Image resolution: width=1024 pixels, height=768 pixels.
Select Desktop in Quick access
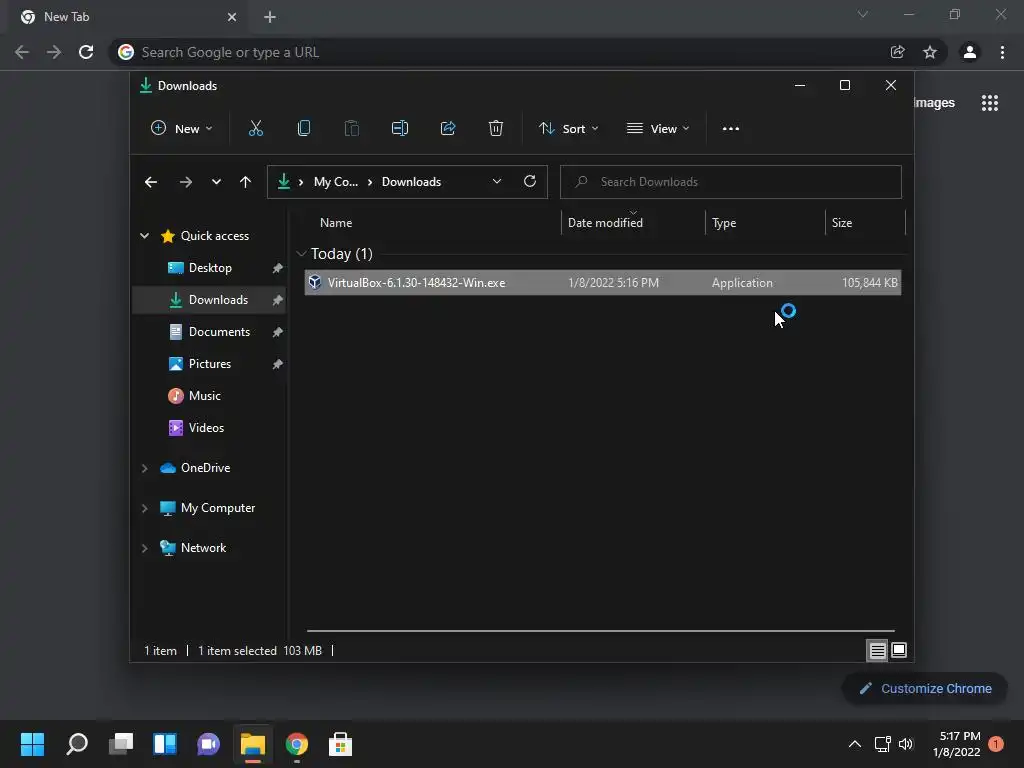209,268
